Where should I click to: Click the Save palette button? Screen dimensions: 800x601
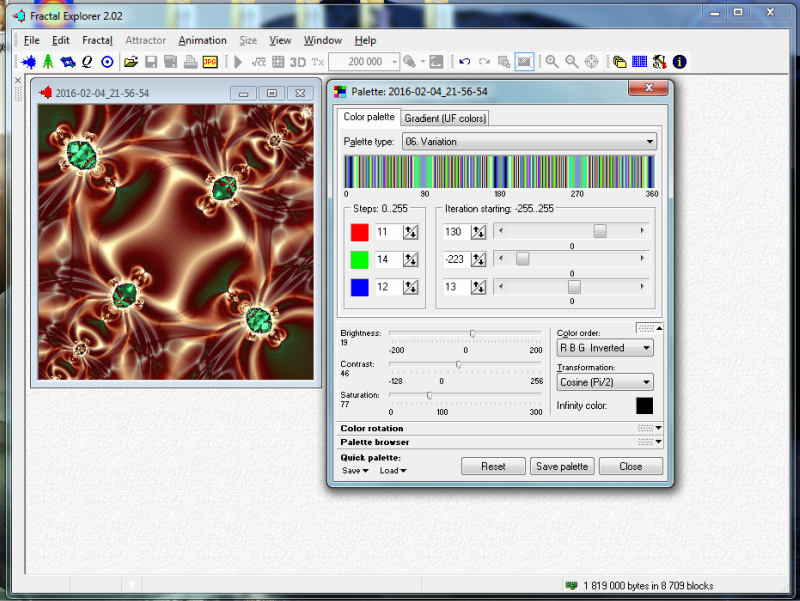[563, 466]
